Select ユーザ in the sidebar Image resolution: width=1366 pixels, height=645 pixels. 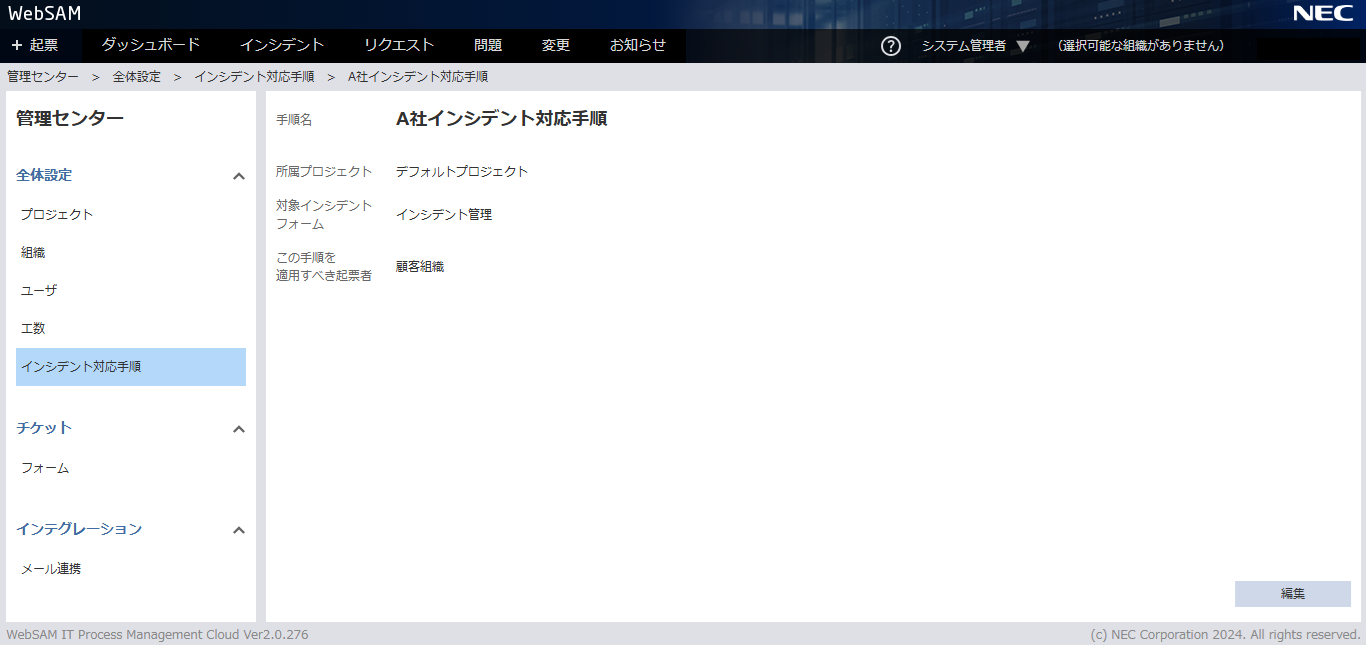(39, 291)
